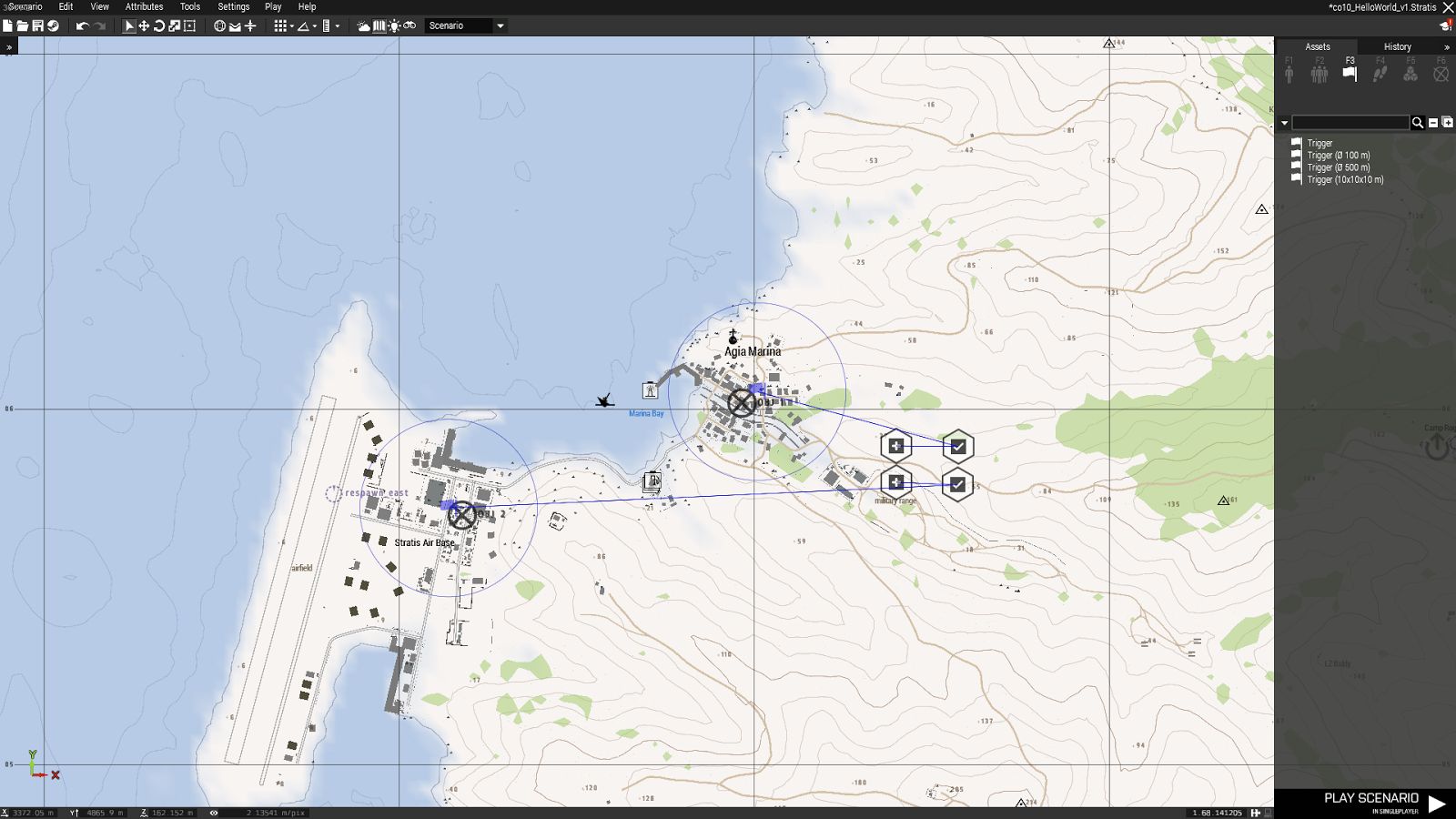Image resolution: width=1456 pixels, height=819 pixels.
Task: Toggle the binoculars vision mode icon
Action: 409,25
